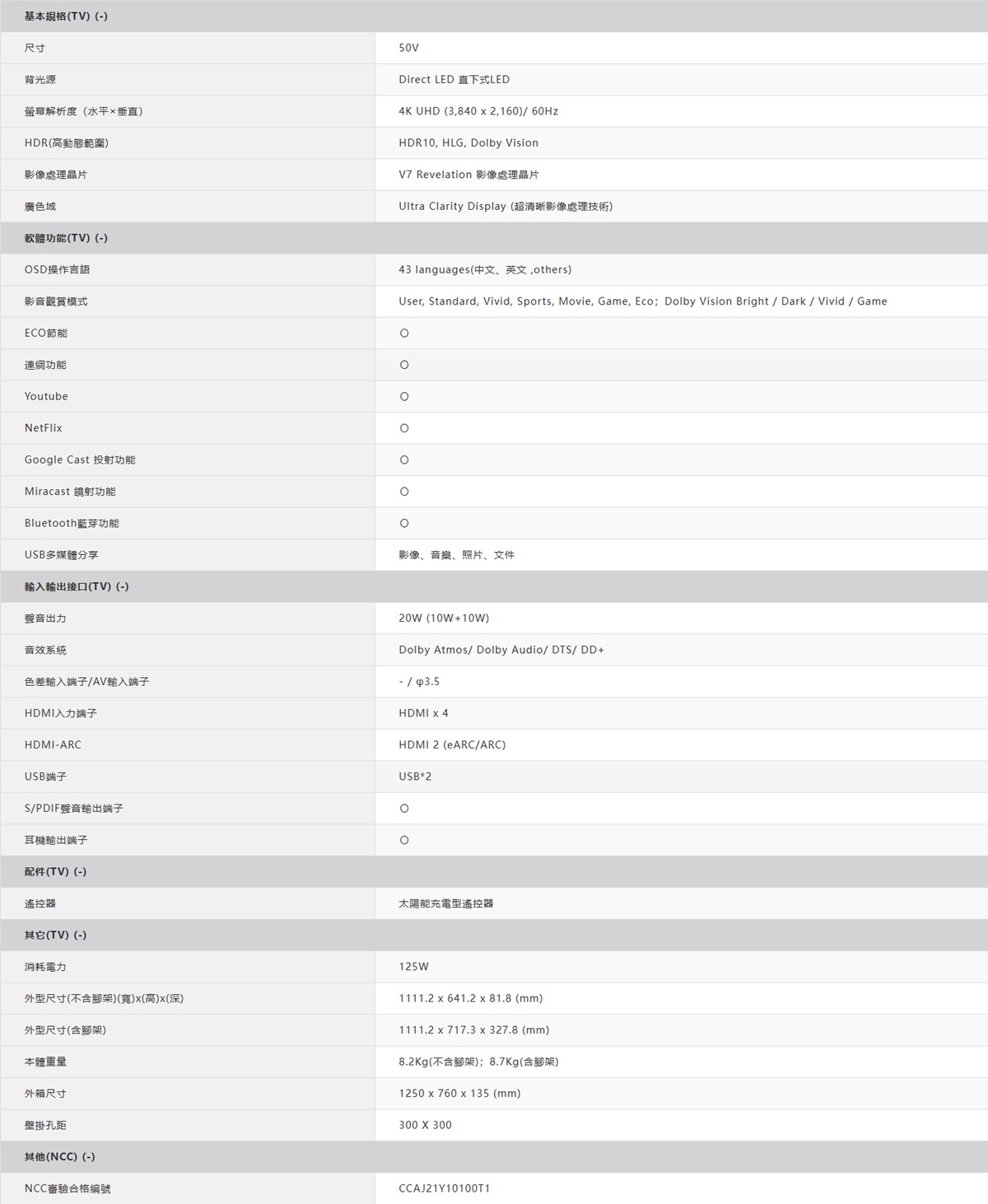Collapse the 其它(TV) section
This screenshot has width=988, height=1204.
55,935
